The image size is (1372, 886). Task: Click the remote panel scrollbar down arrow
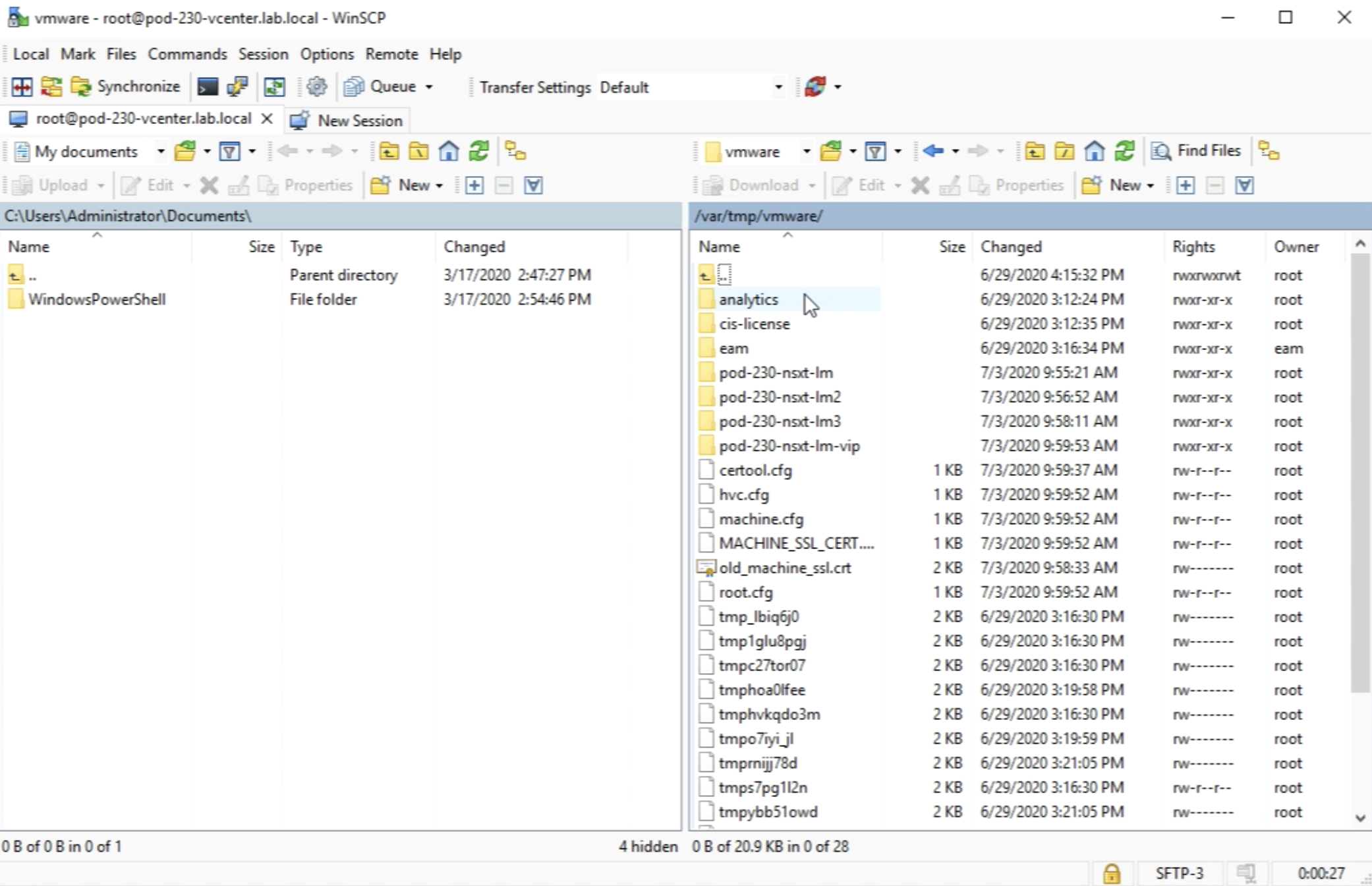click(1360, 818)
